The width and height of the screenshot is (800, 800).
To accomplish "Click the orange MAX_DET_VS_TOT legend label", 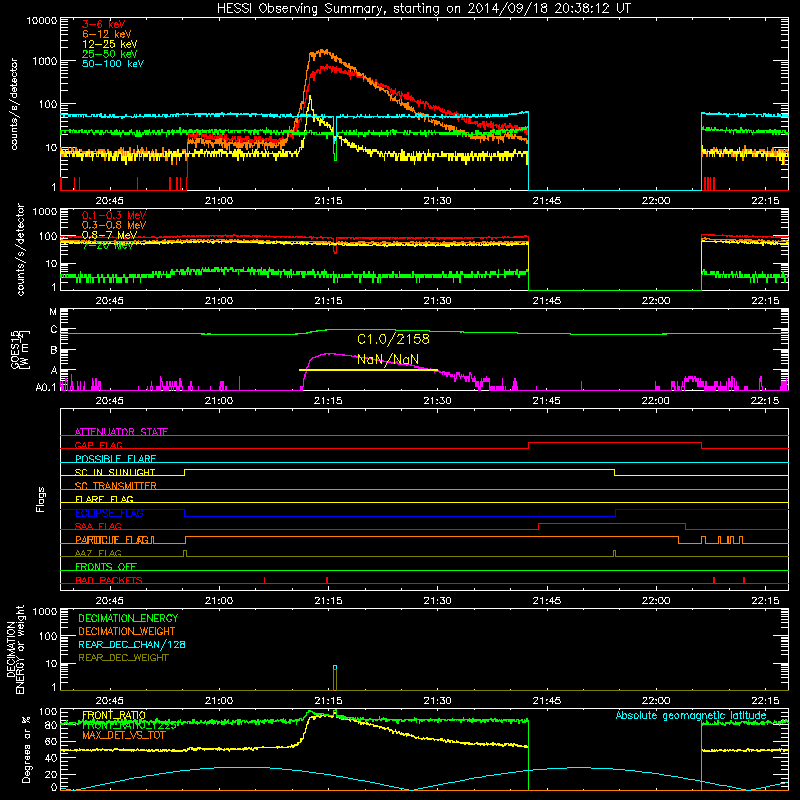I will tap(124, 736).
